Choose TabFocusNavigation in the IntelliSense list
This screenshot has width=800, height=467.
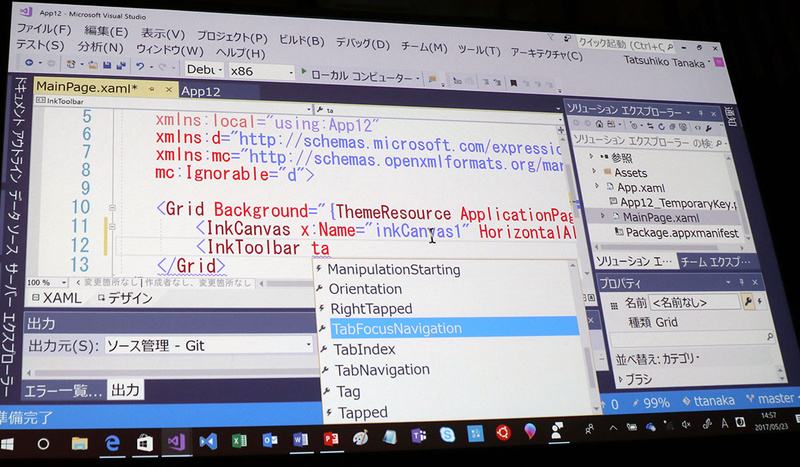click(x=454, y=329)
